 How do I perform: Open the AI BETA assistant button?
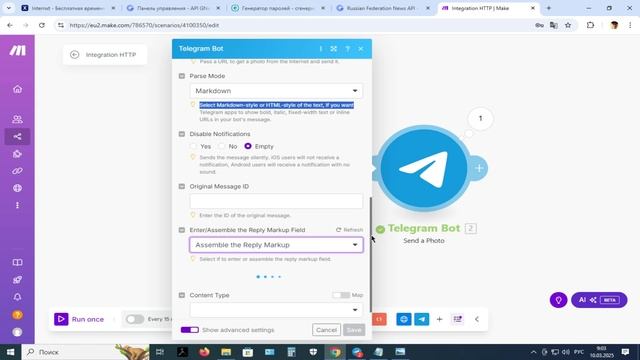coord(599,300)
